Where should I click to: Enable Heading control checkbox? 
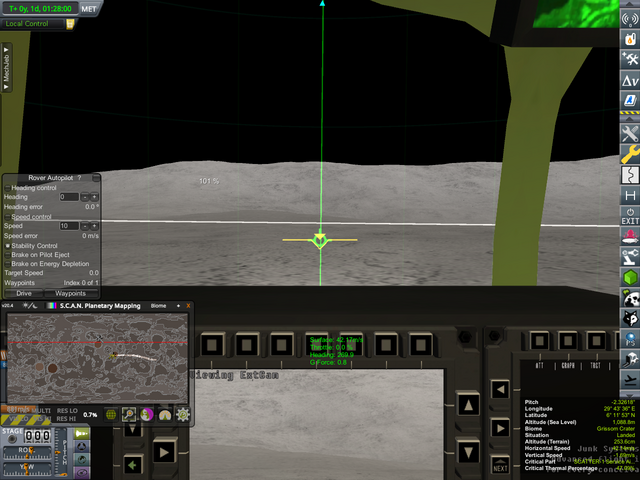pos(7,188)
